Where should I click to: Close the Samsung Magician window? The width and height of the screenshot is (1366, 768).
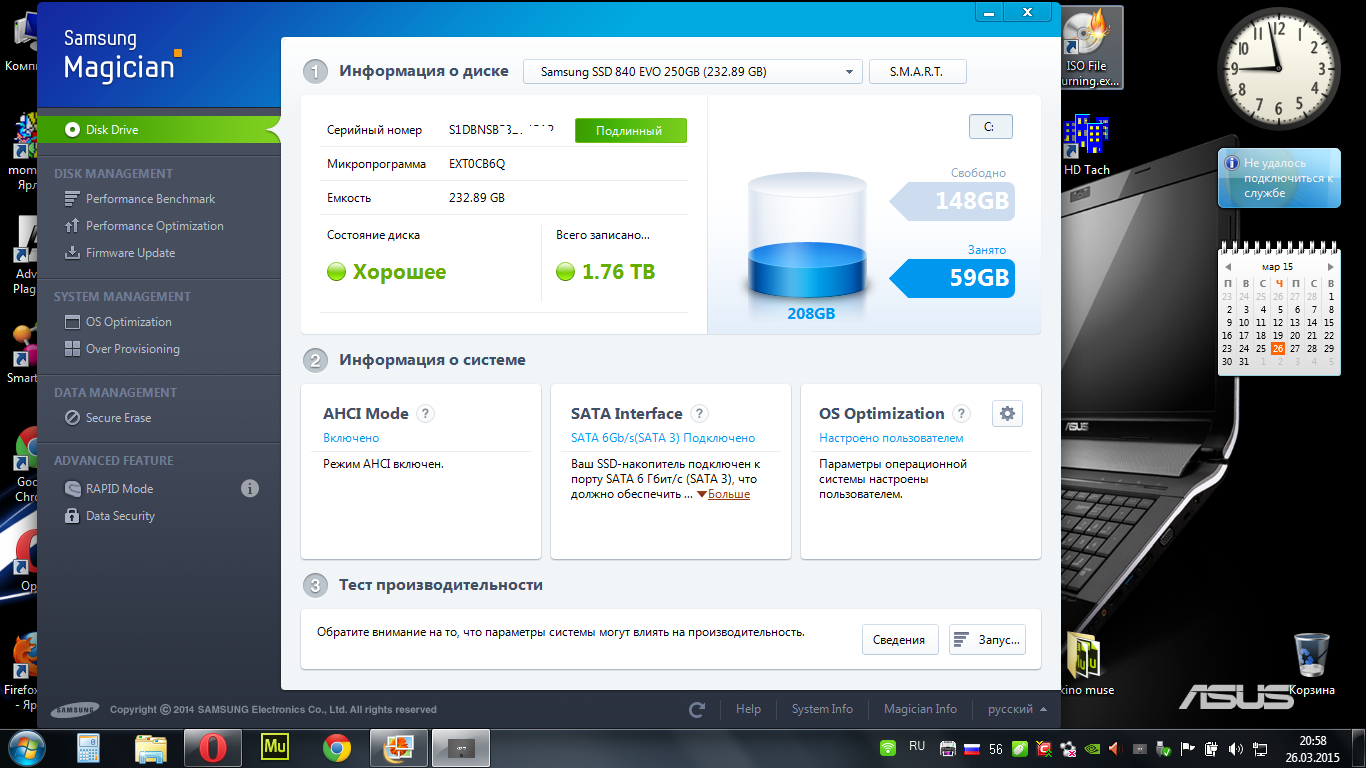click(x=1027, y=13)
